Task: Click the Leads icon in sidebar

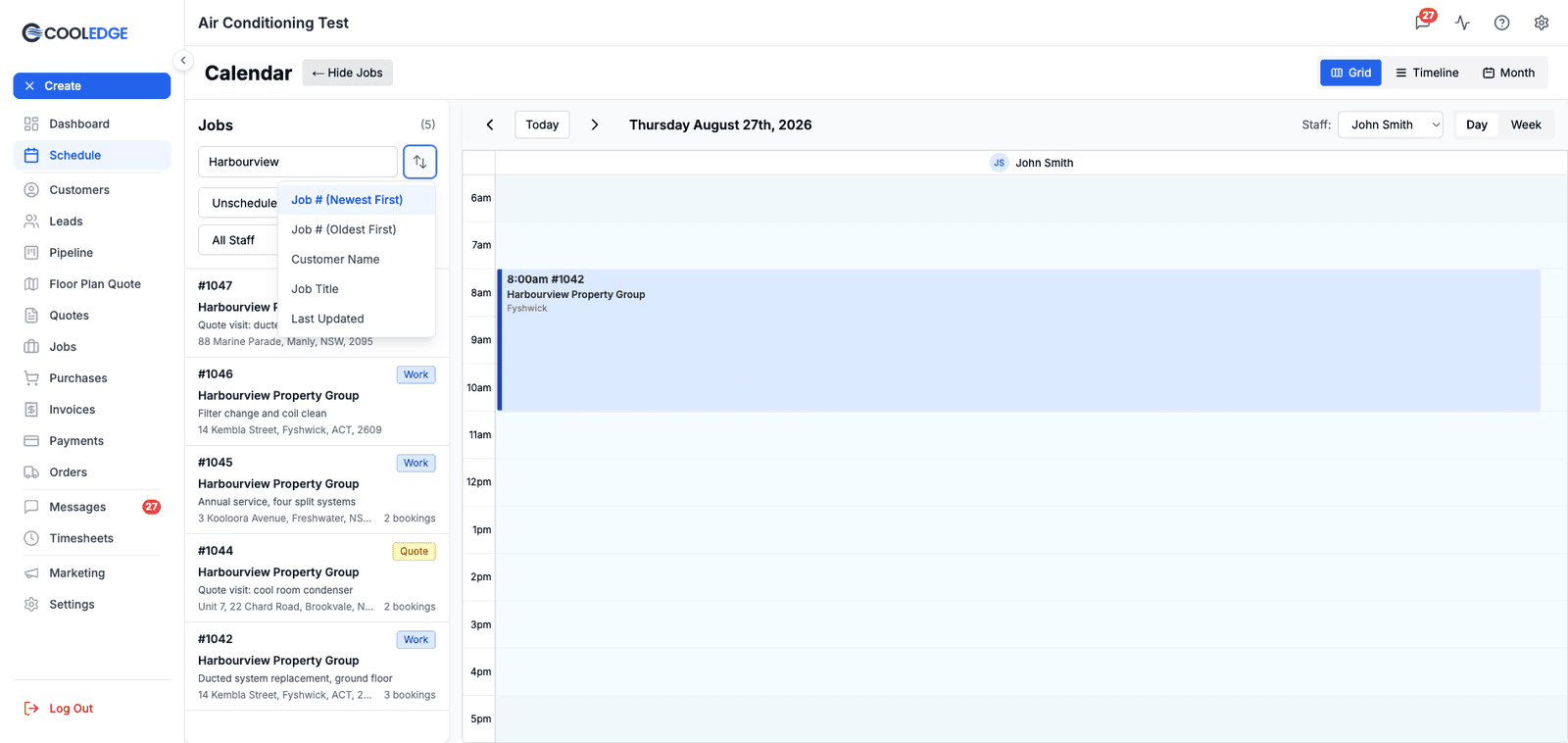Action: coord(31,222)
